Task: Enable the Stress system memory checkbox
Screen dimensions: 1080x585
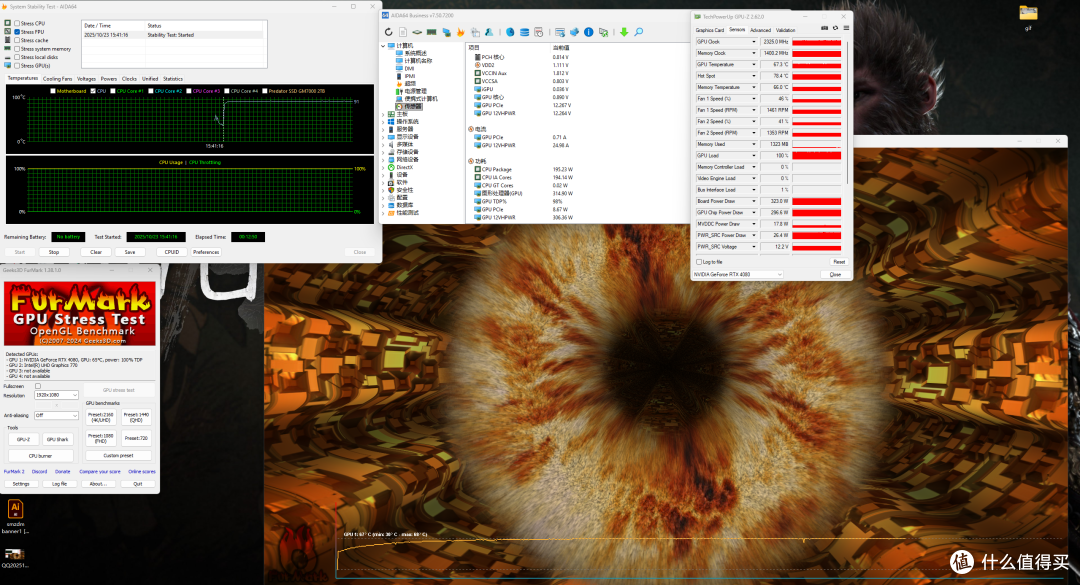Action: 17,49
